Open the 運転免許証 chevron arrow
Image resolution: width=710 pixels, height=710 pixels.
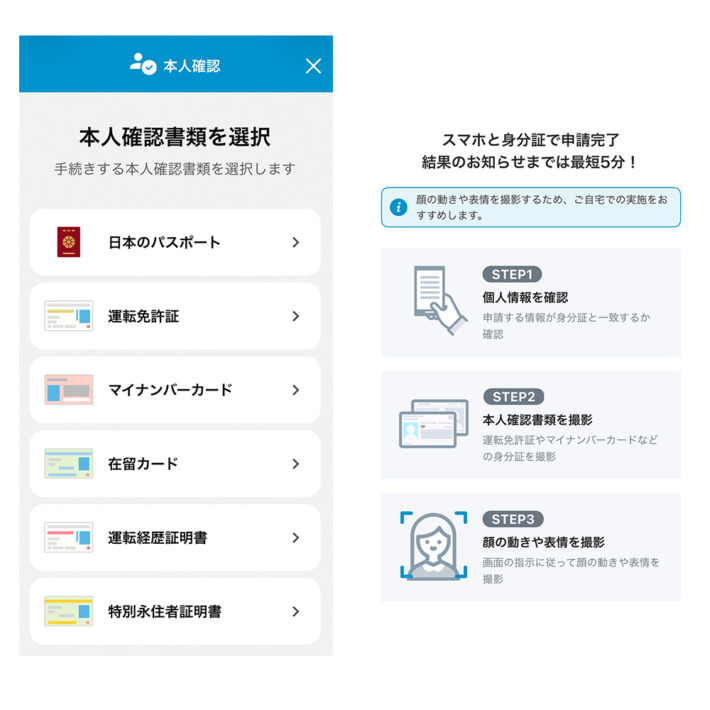296,317
